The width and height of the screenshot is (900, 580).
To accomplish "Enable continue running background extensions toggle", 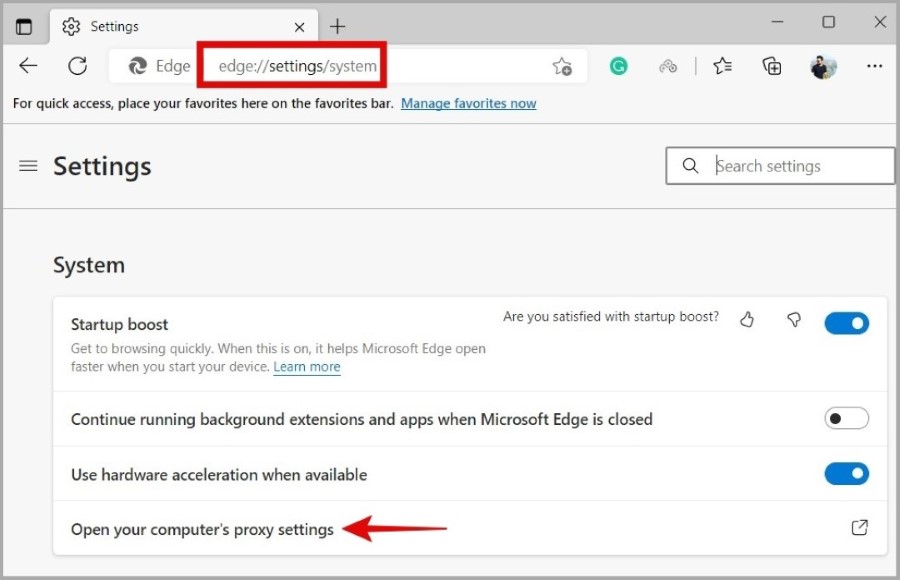I will tap(847, 419).
